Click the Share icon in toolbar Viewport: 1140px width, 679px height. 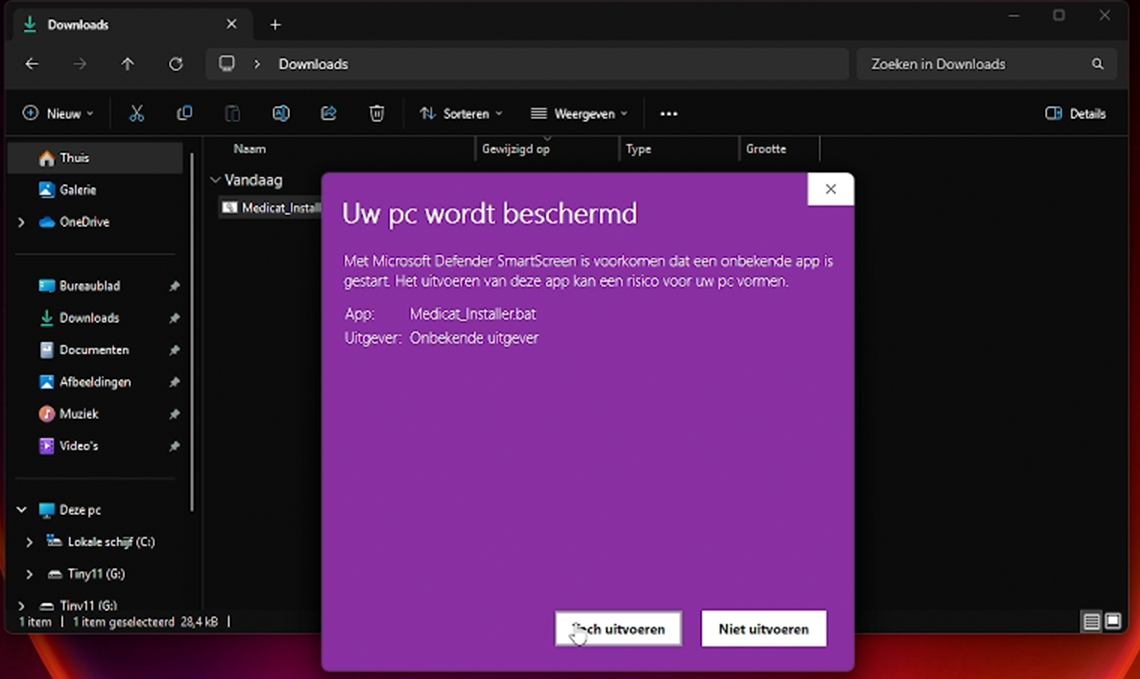tap(329, 113)
